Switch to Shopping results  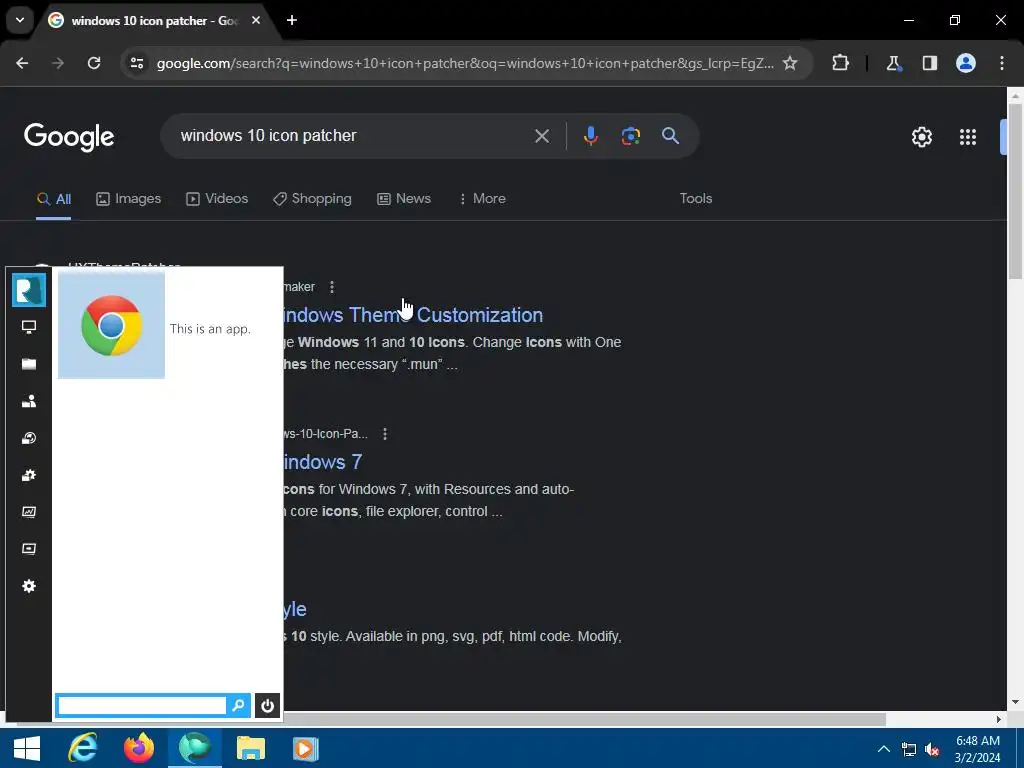312,199
